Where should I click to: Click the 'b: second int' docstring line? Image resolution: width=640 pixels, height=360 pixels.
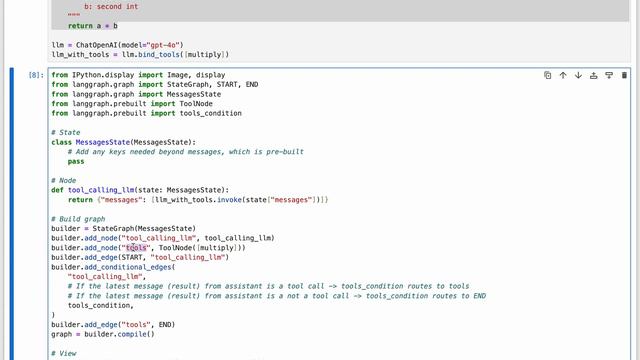point(111,7)
